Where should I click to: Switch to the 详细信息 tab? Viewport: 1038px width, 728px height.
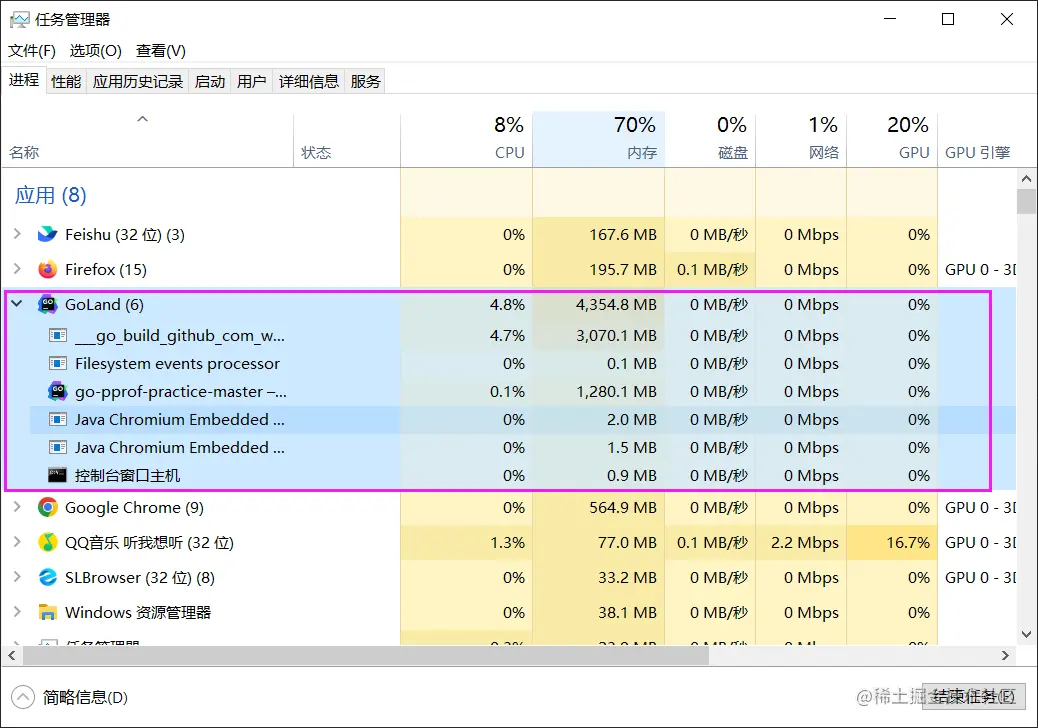[x=309, y=82]
